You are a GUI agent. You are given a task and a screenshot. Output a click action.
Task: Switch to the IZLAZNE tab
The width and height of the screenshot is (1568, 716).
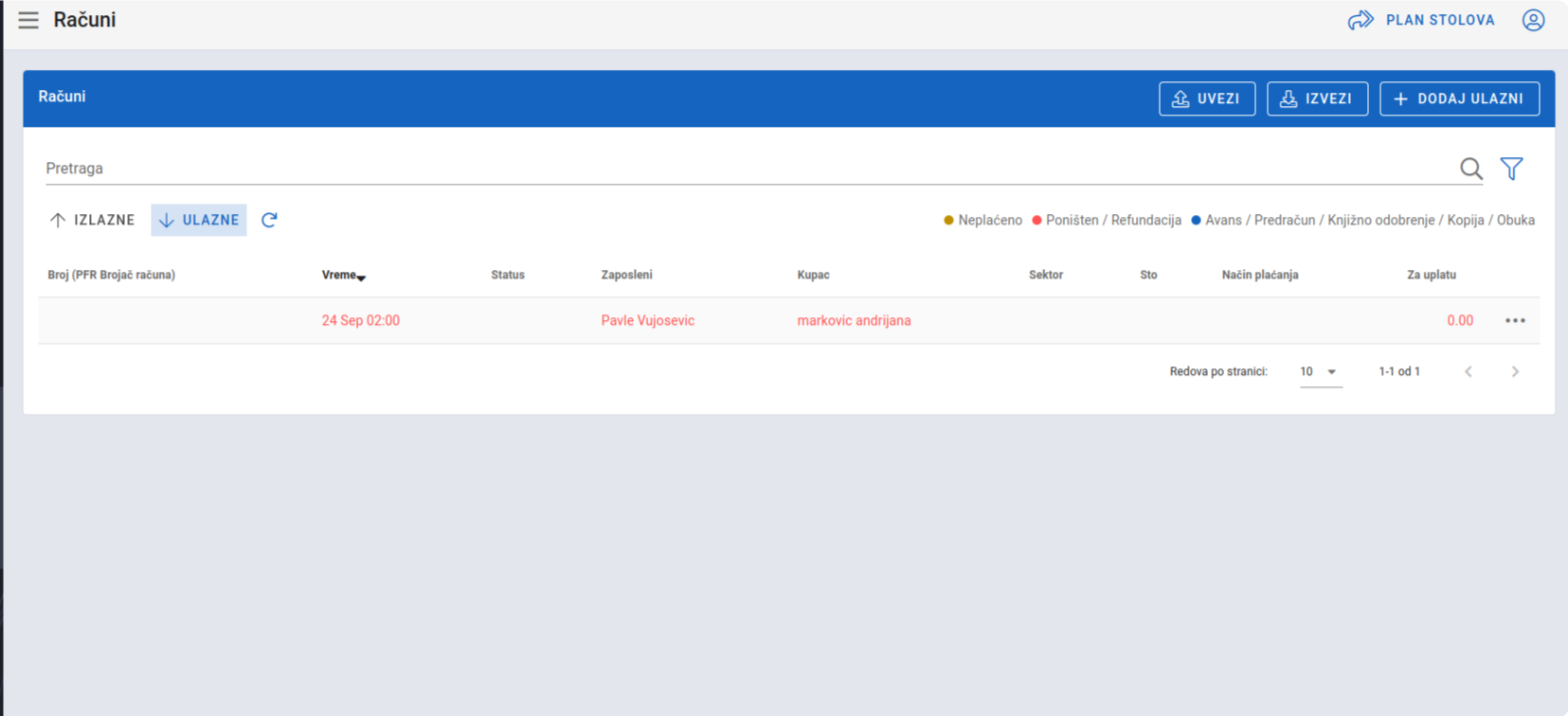pyautogui.click(x=92, y=220)
